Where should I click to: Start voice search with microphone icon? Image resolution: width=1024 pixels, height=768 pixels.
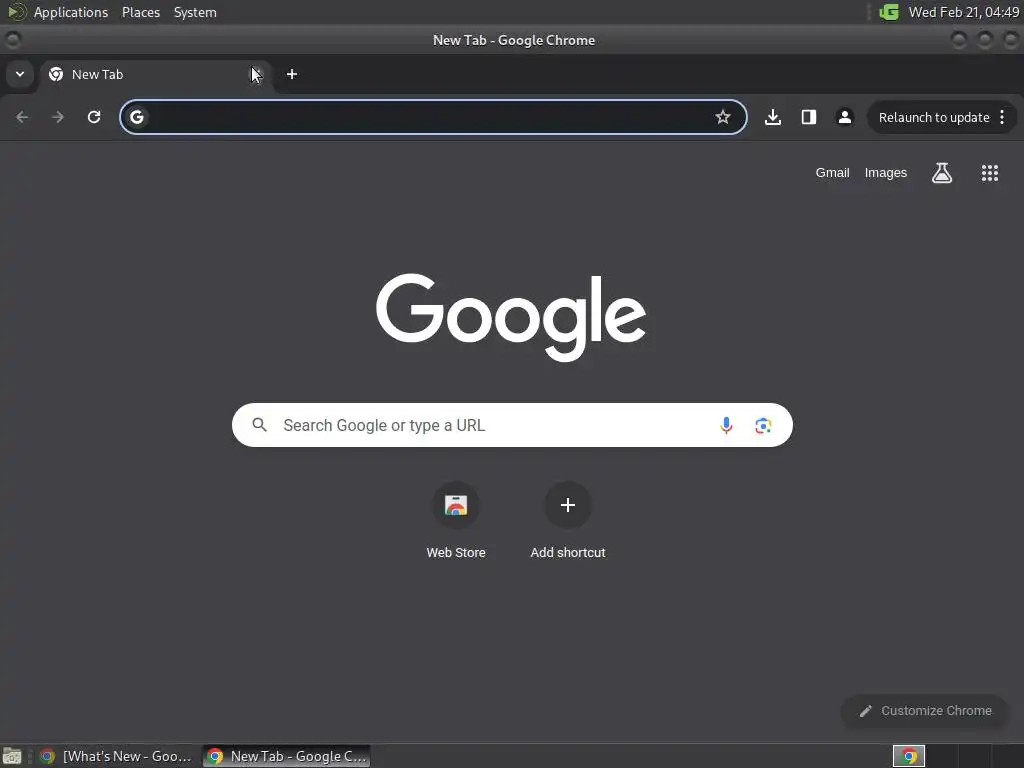pyautogui.click(x=726, y=425)
